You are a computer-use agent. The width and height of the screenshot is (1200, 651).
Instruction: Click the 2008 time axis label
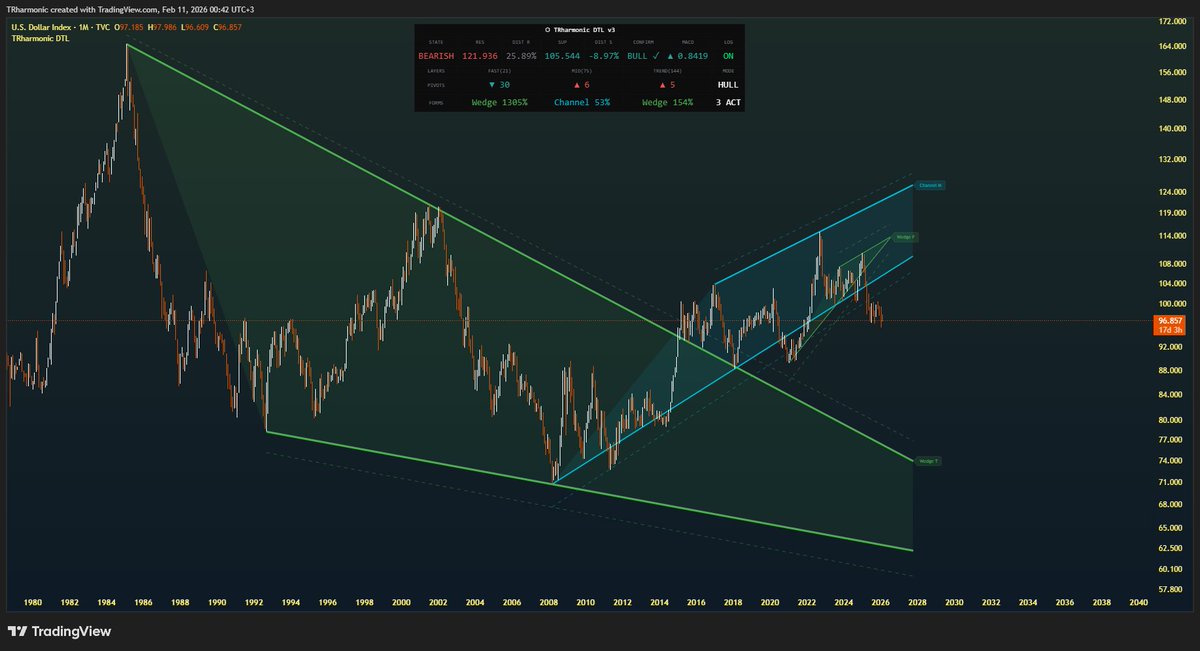click(548, 603)
